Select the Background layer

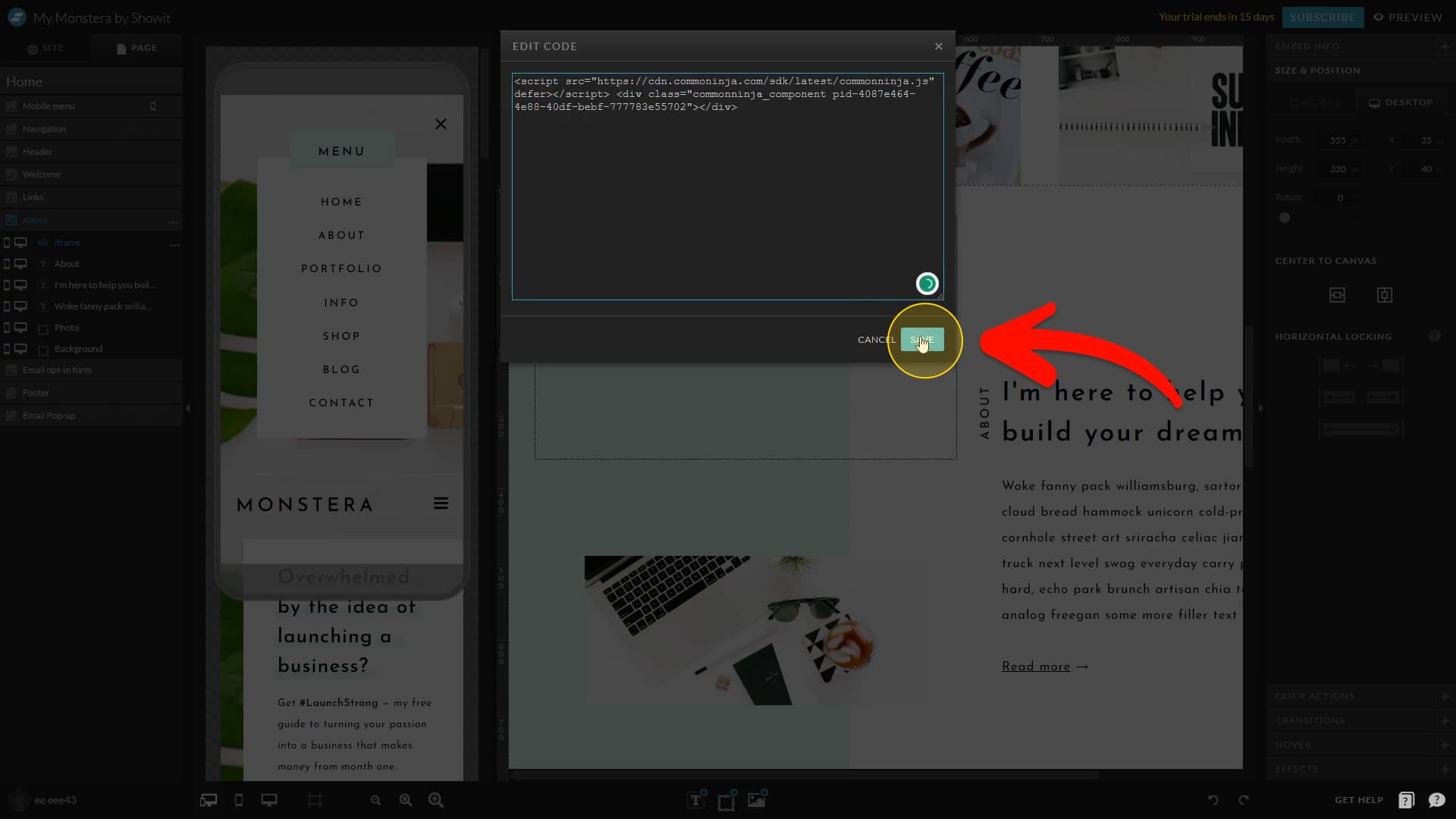point(78,349)
